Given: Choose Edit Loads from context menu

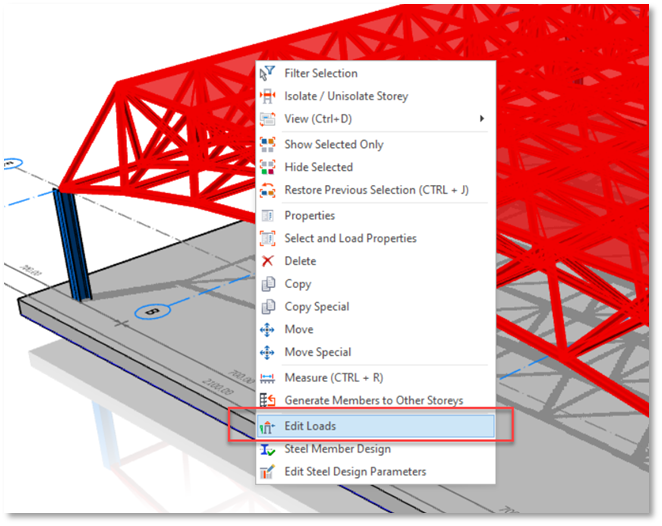Looking at the screenshot, I should 310,426.
